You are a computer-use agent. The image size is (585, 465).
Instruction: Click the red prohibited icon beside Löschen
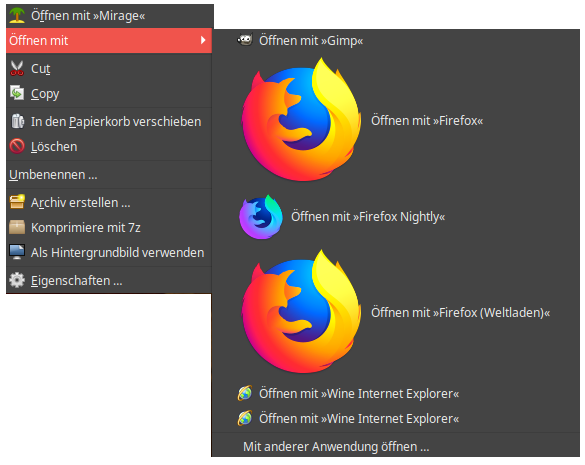17,146
